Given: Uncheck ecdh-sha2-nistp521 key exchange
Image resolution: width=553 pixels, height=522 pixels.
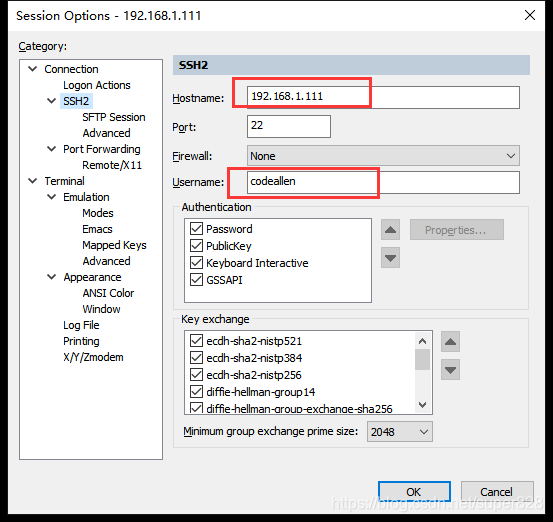Looking at the screenshot, I should coord(196,341).
